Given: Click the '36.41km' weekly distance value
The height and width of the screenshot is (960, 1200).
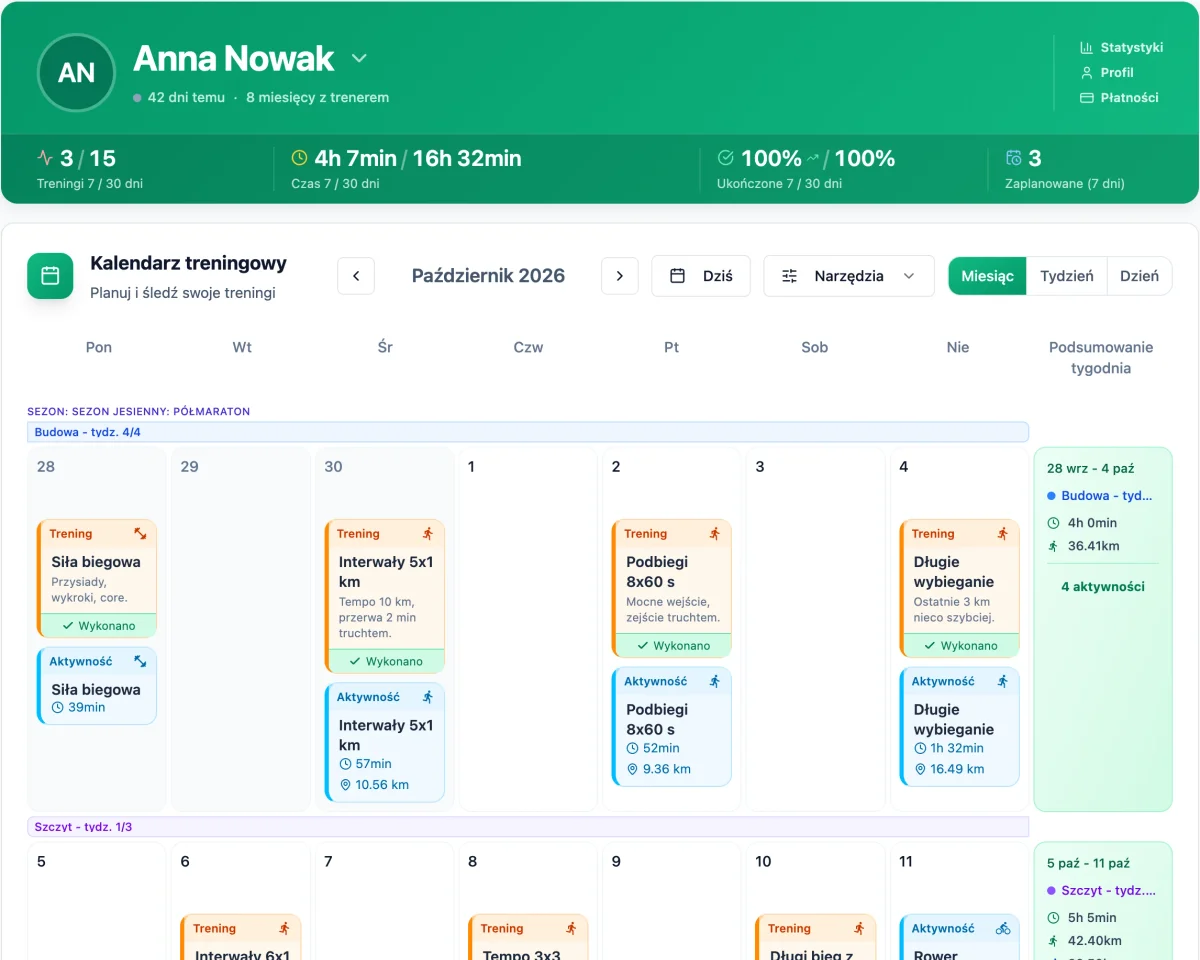Looking at the screenshot, I should click(x=1094, y=546).
